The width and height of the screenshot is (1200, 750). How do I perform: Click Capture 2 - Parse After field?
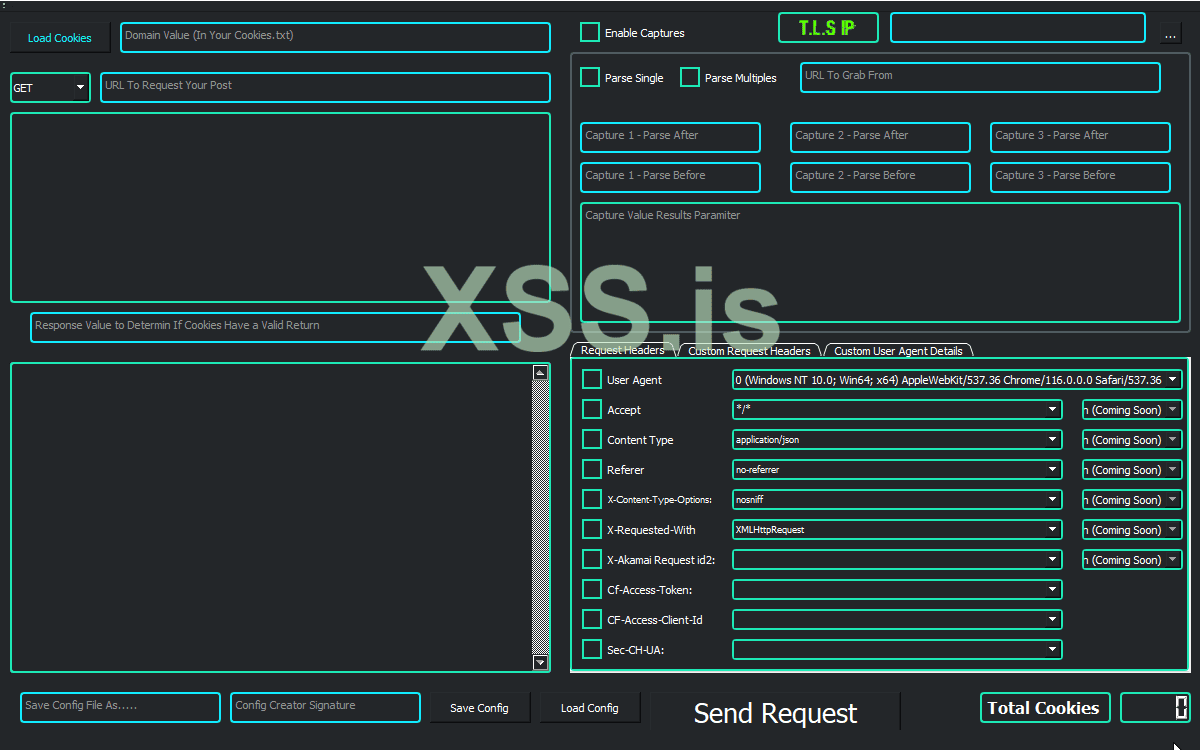click(880, 137)
